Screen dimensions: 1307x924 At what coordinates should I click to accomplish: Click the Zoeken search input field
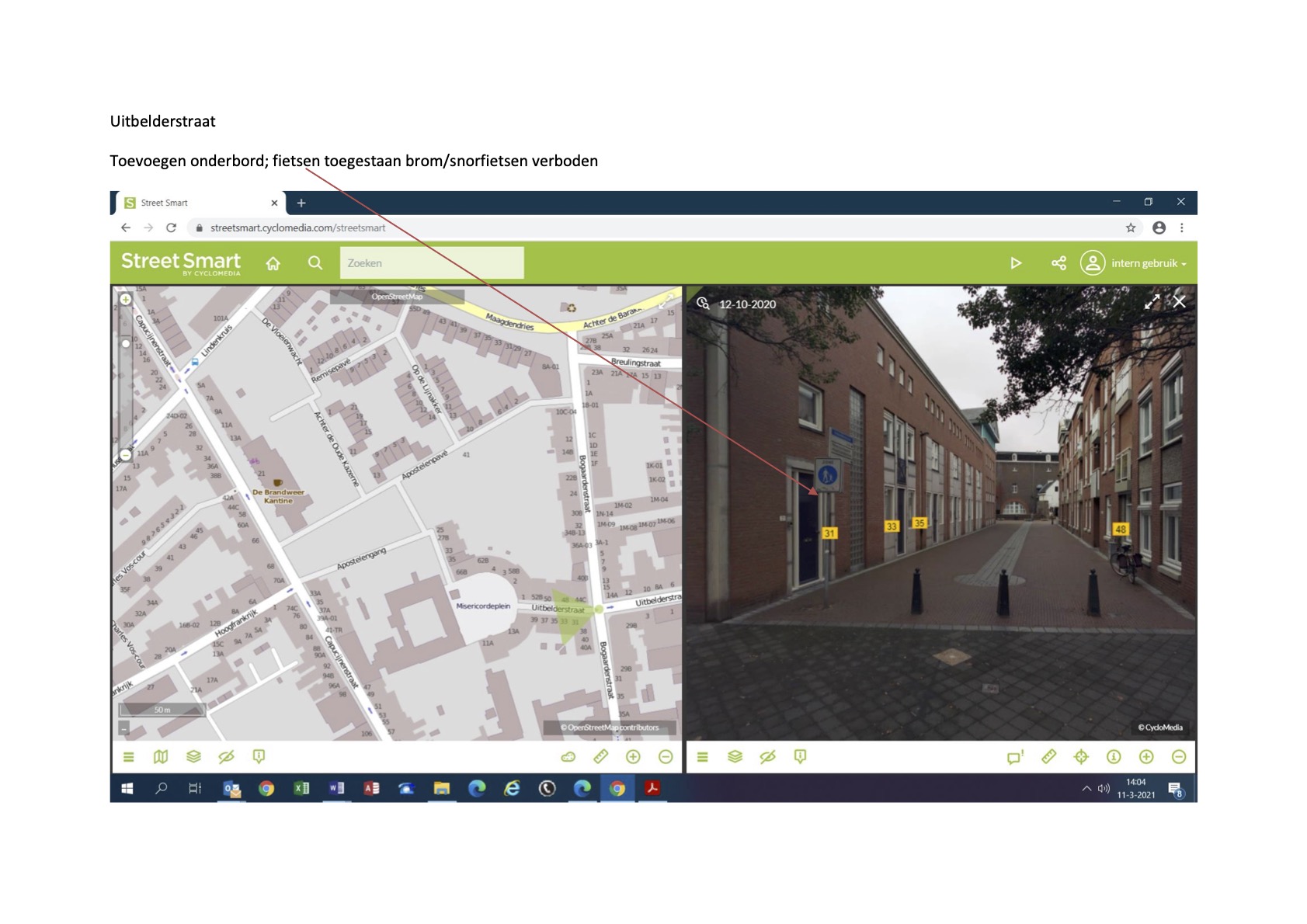coord(432,263)
